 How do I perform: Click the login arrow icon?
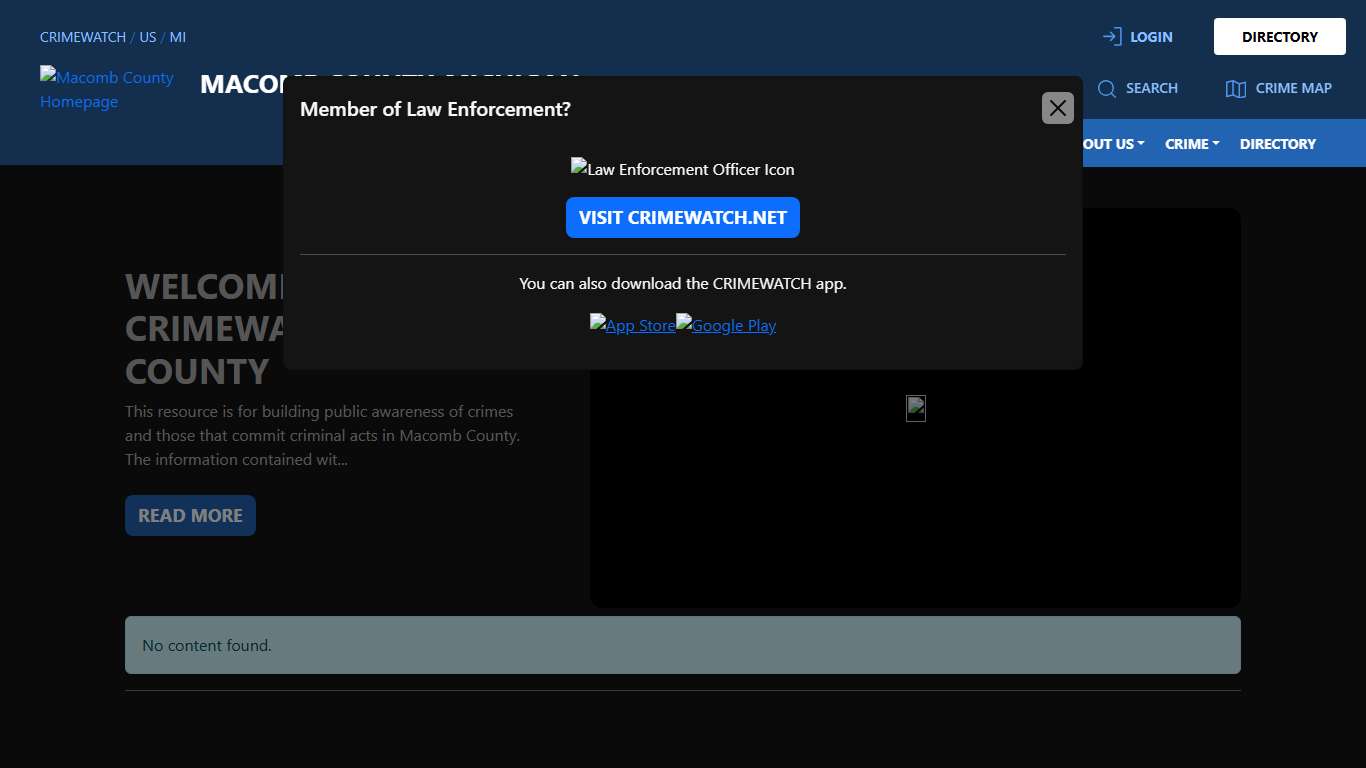pos(1111,37)
